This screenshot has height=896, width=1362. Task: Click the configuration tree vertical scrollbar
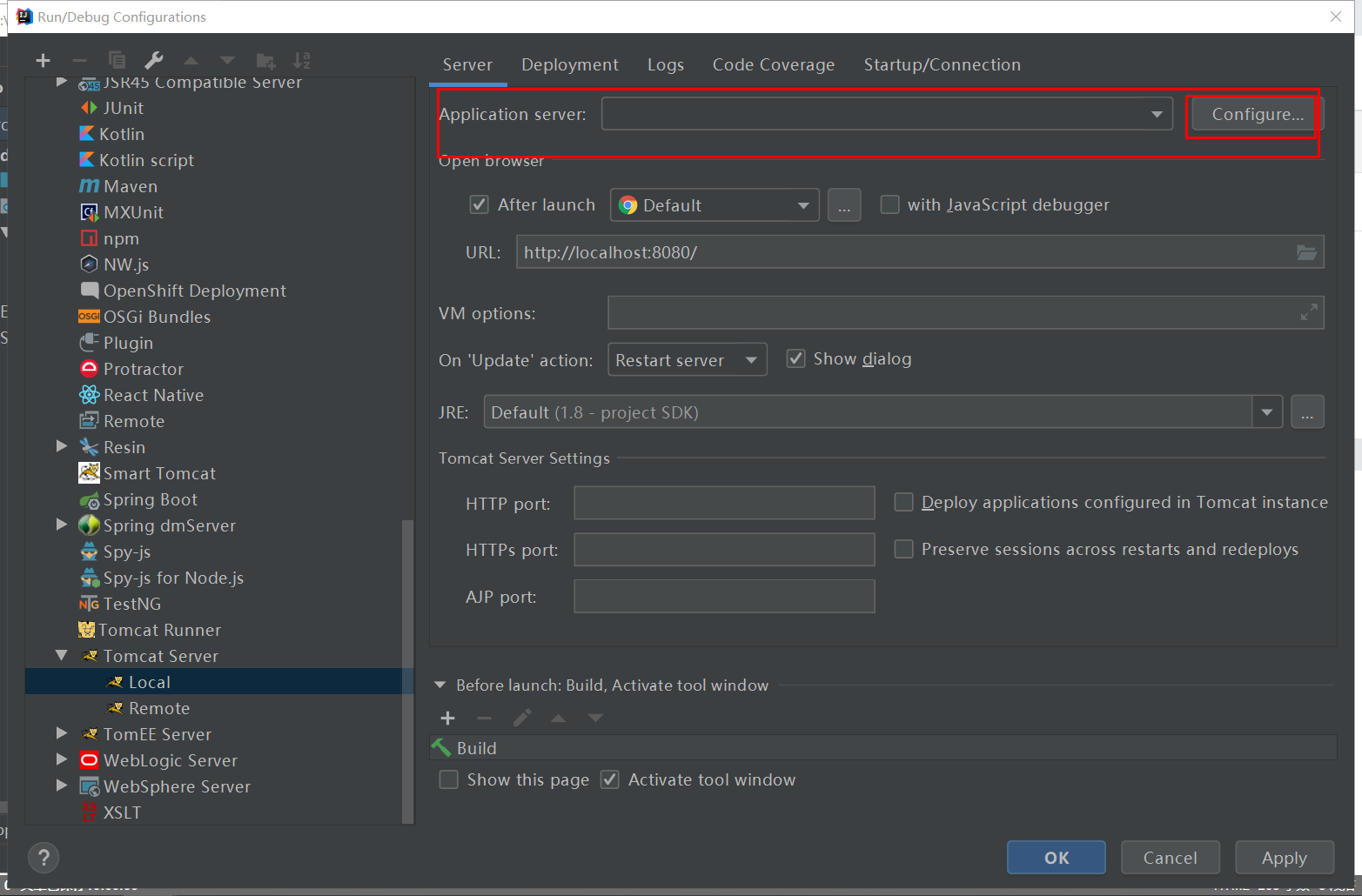[408, 670]
